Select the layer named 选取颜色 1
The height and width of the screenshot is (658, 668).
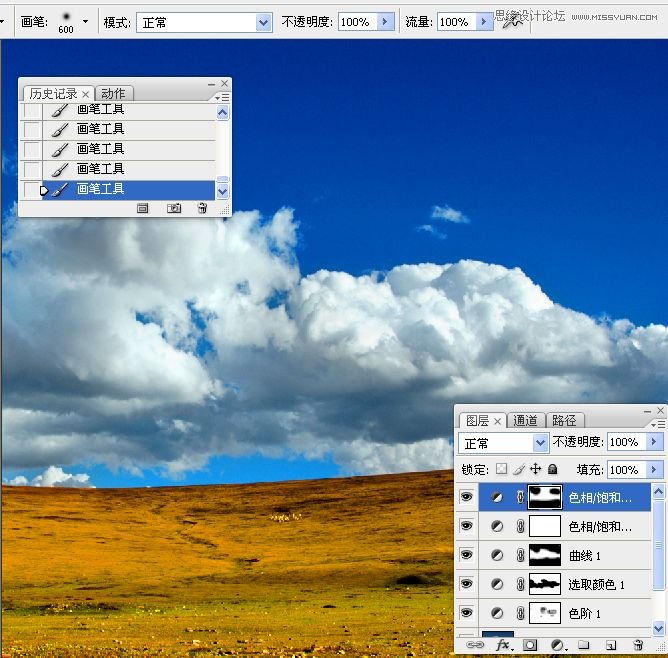[x=596, y=584]
